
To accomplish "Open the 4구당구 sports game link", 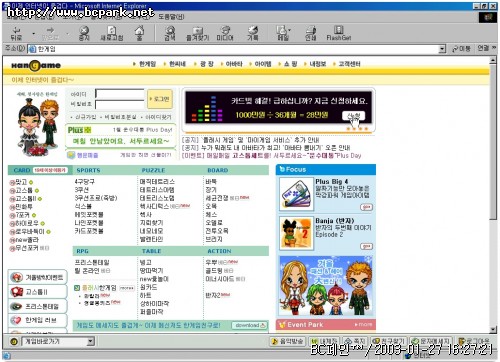I will coord(85,182).
